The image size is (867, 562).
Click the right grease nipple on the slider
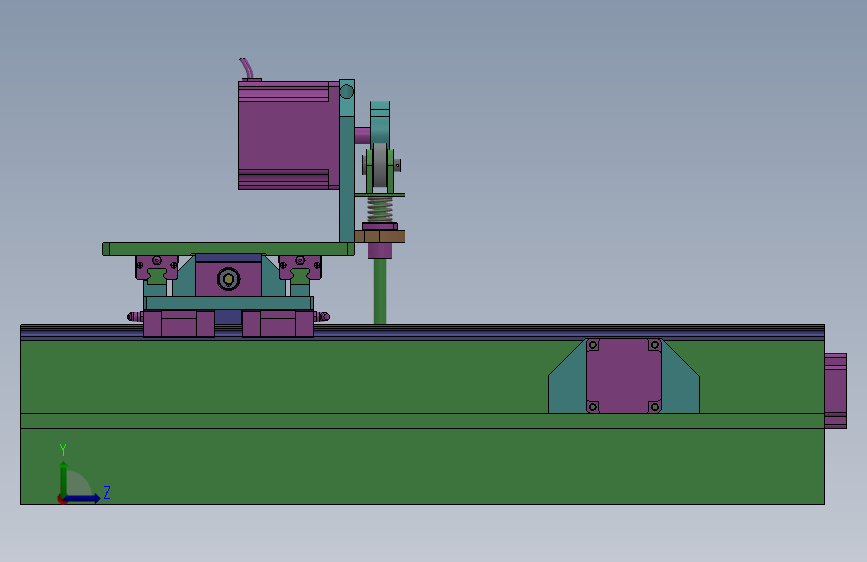point(322,316)
